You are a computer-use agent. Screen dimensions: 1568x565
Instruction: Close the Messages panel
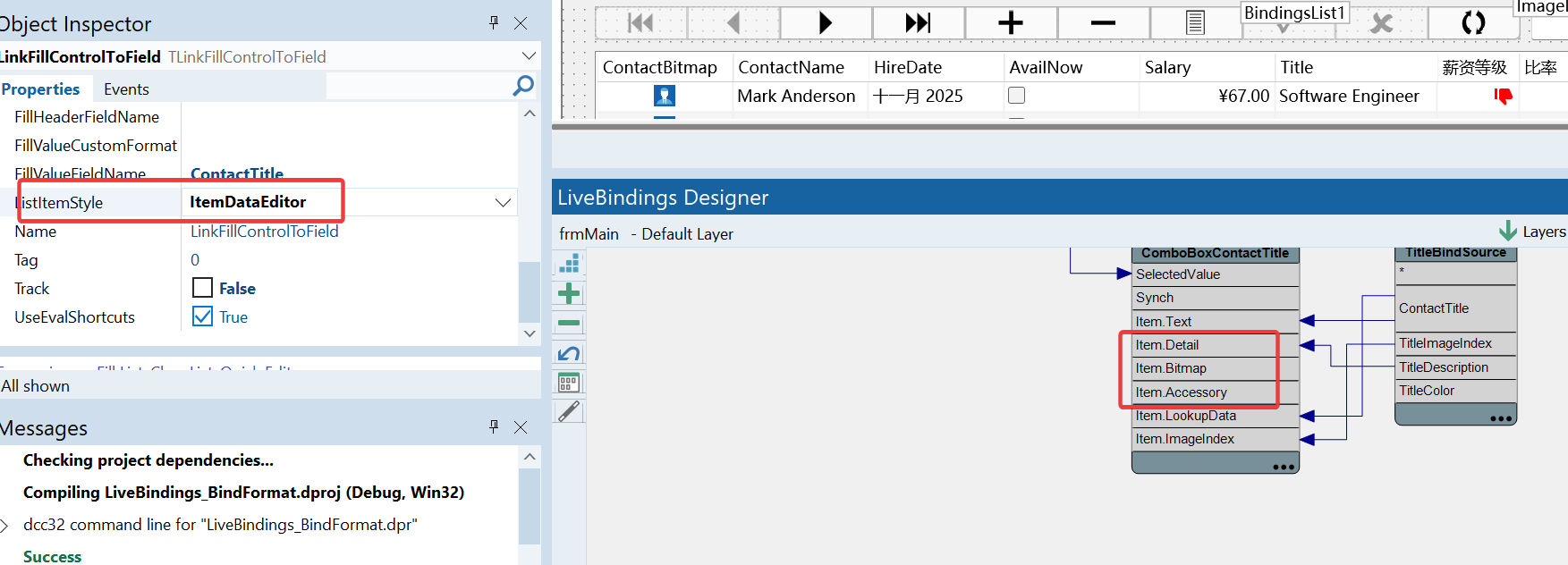tap(521, 426)
